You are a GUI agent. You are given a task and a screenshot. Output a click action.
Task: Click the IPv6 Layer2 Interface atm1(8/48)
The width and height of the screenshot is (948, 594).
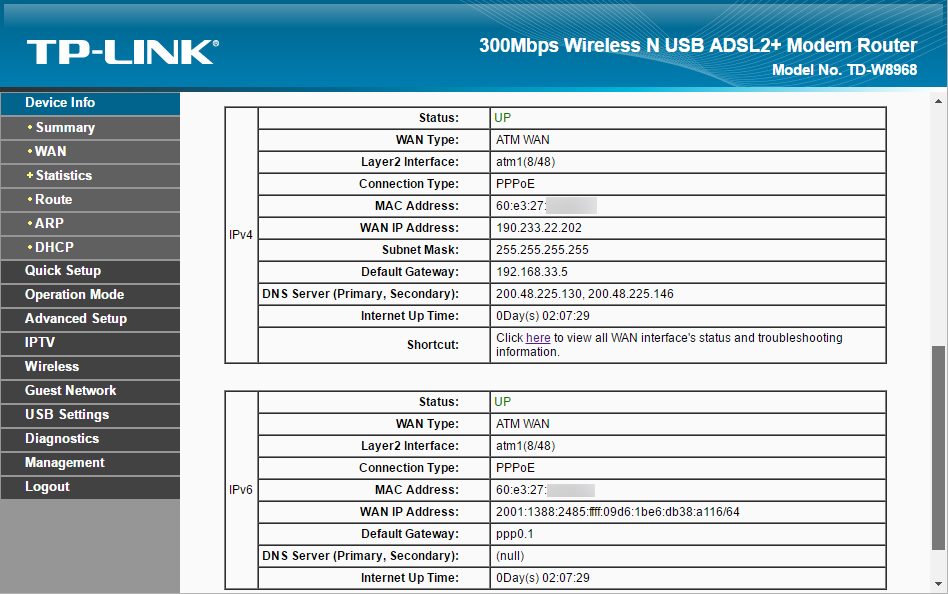coord(525,446)
